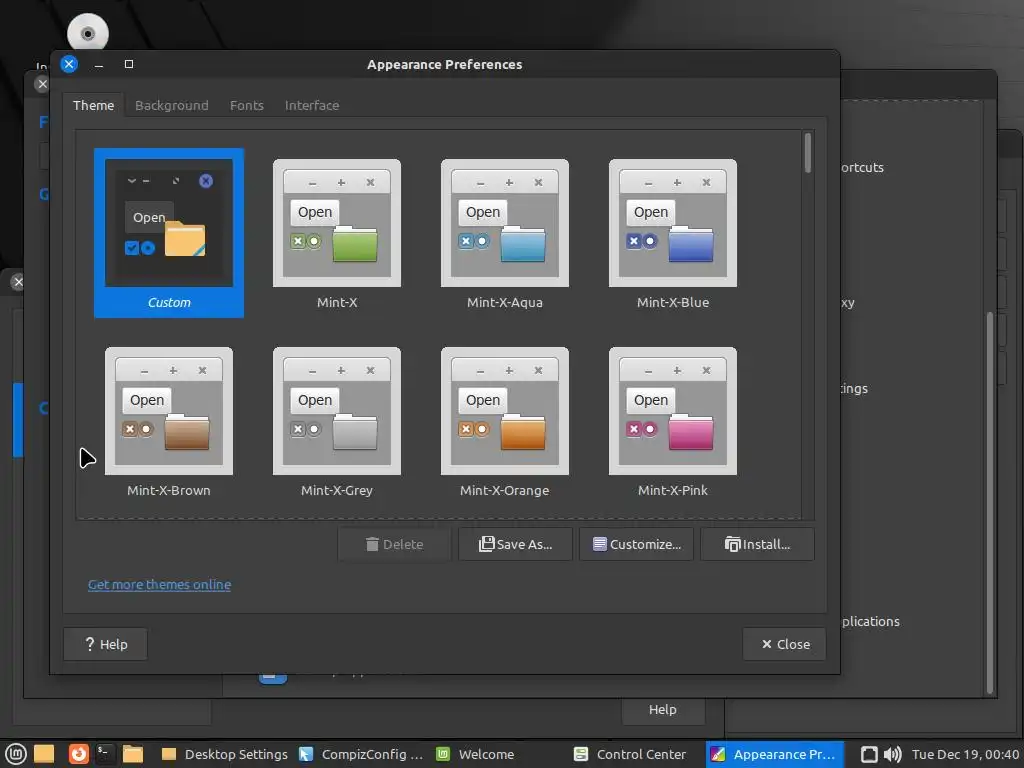
Task: Choose the Mint-X-Grey theme
Action: pyautogui.click(x=337, y=421)
